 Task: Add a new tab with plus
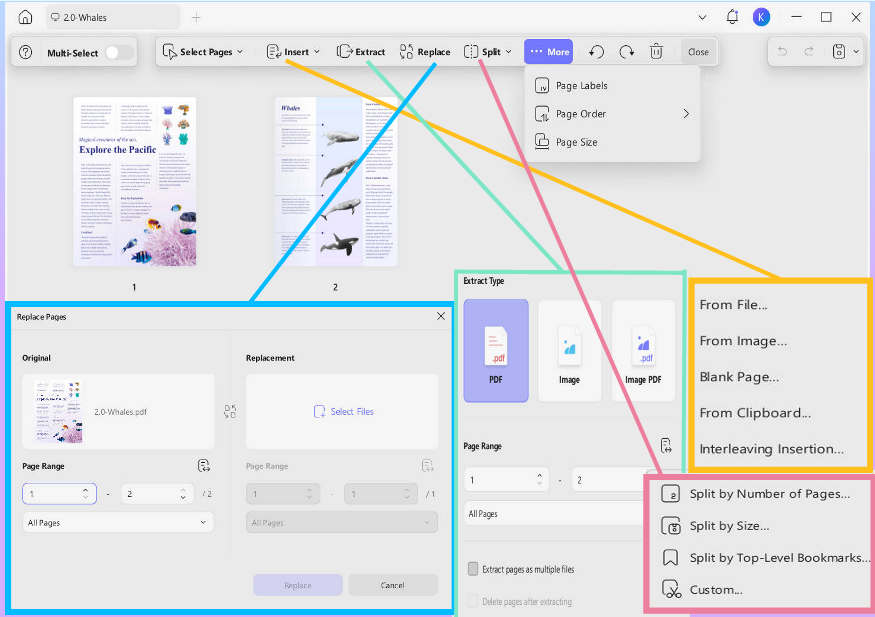(x=196, y=17)
